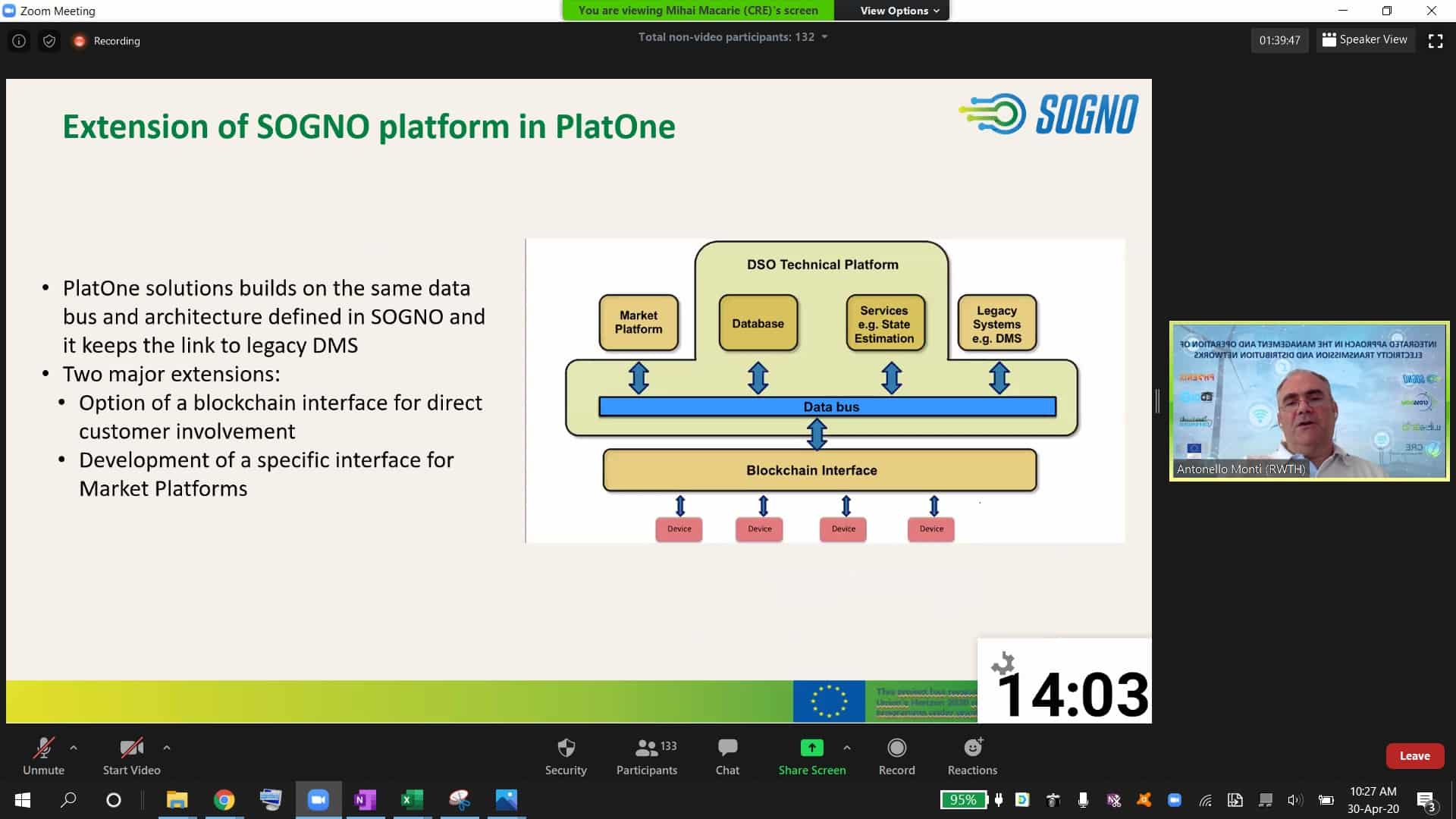Viewport: 1456px width, 819px height.
Task: Switch to Zoom taskbar icon
Action: pos(318,800)
